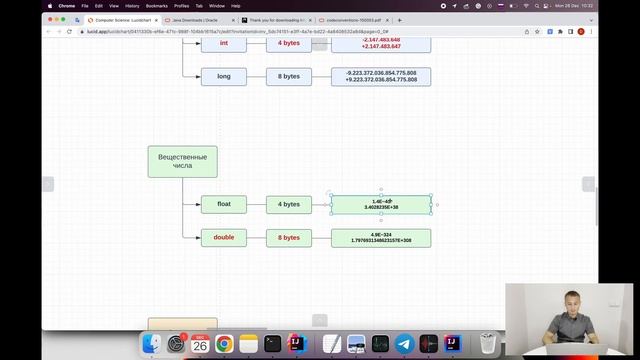This screenshot has width=640, height=360.
Task: Select the 9.223.372.036.854.775.808 range box
Action: (x=381, y=77)
